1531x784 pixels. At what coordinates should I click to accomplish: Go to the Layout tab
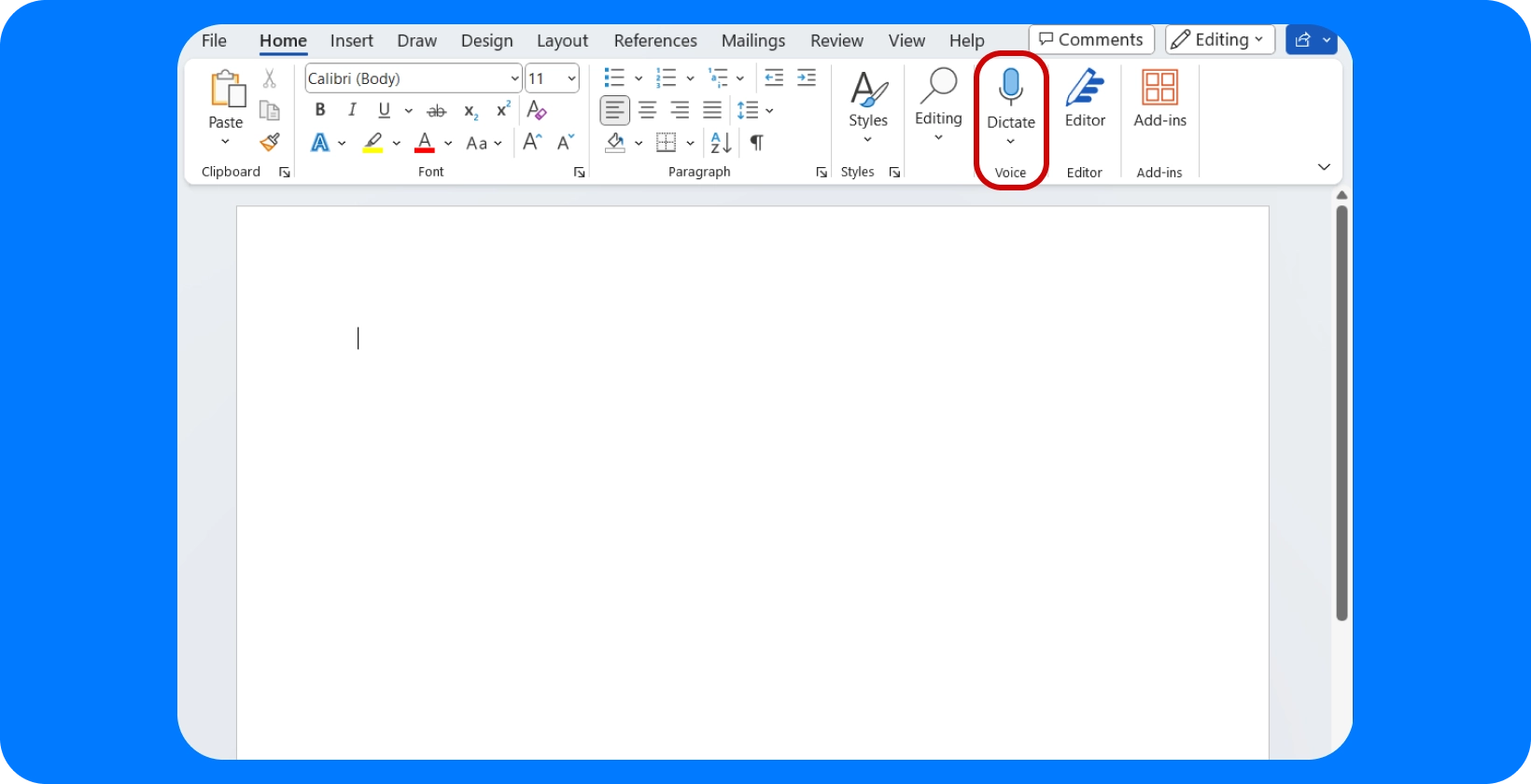click(562, 40)
